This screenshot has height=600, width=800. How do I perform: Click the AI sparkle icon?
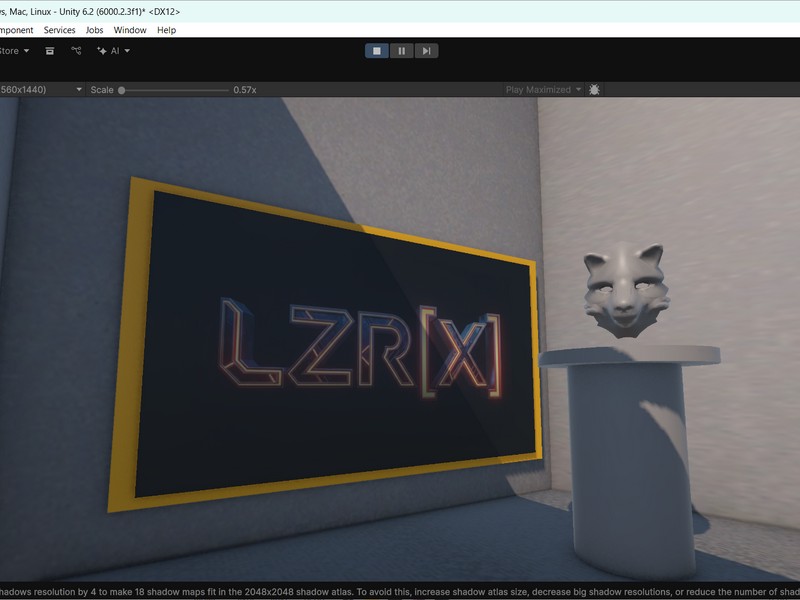(102, 51)
